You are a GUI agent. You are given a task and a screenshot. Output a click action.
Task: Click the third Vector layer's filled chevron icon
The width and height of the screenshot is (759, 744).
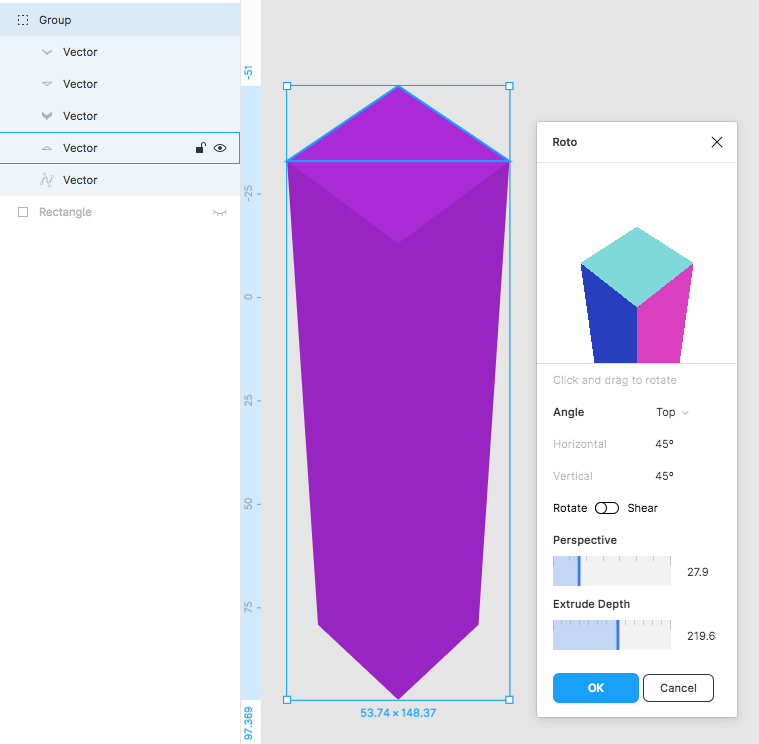tap(47, 116)
